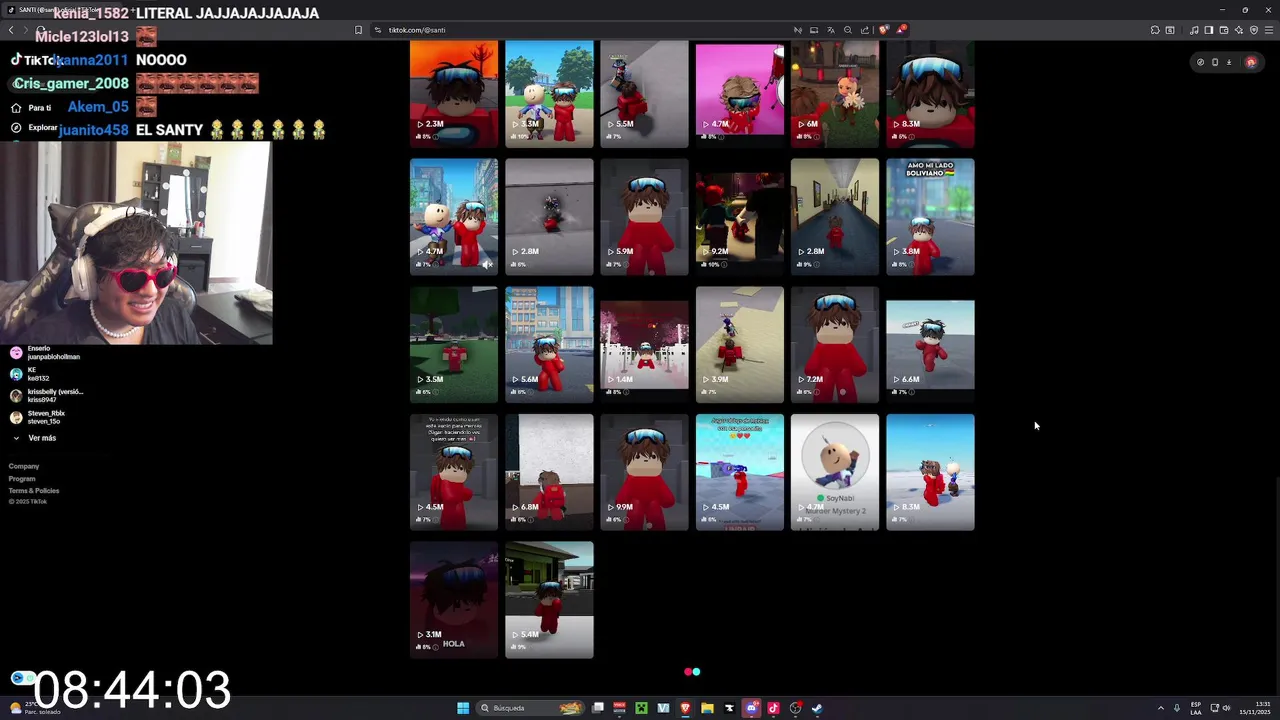Expand the Terms & Policies footer section
Screen dimensions: 1280x720
(34, 491)
